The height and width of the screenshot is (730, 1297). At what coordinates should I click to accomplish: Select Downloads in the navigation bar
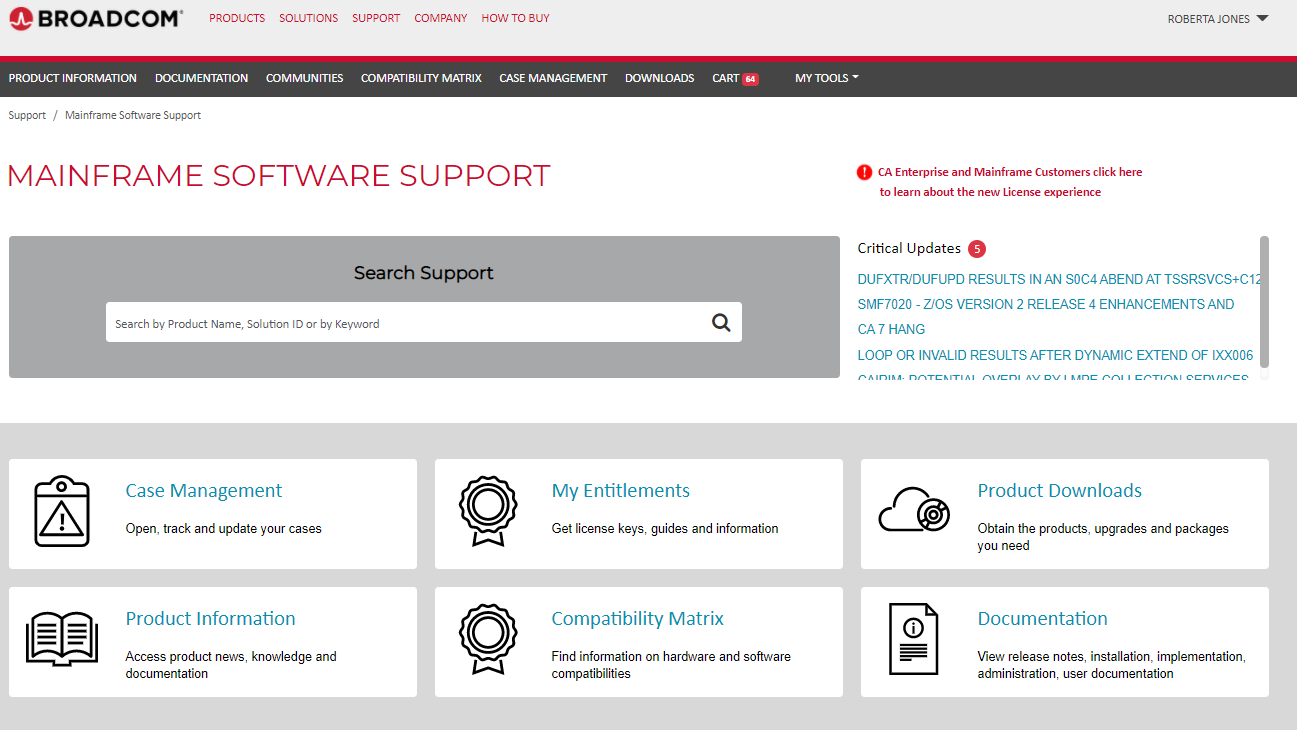click(659, 78)
